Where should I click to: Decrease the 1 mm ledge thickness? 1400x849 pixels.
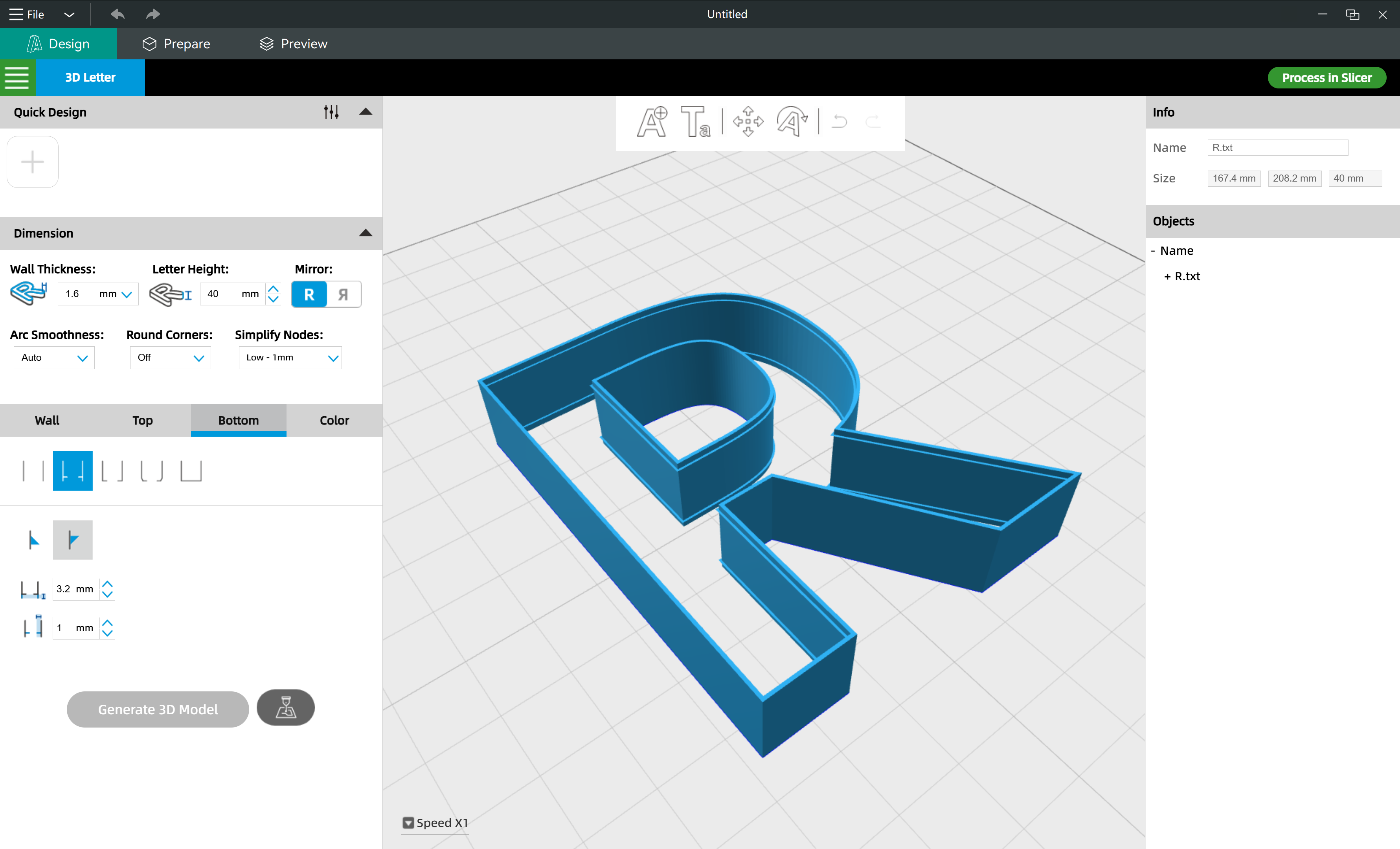pyautogui.click(x=107, y=633)
